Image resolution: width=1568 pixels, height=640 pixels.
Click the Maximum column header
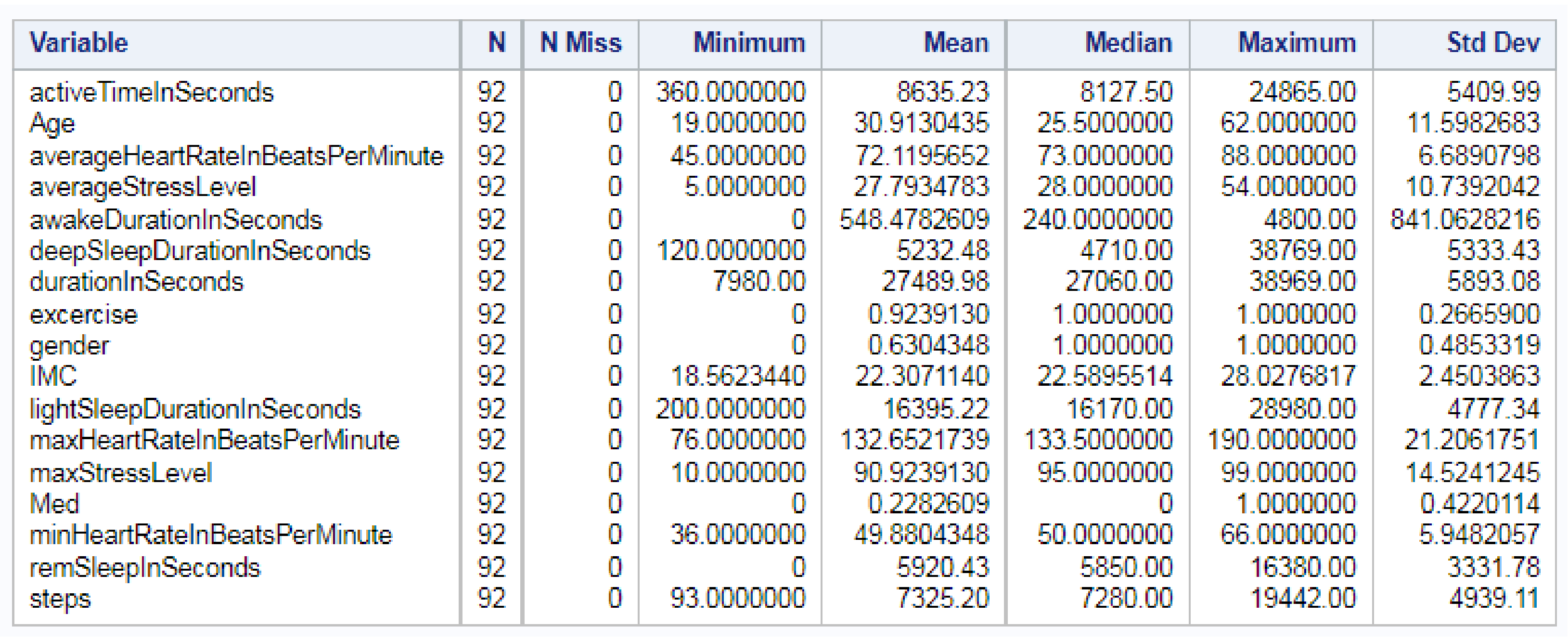click(x=1297, y=43)
